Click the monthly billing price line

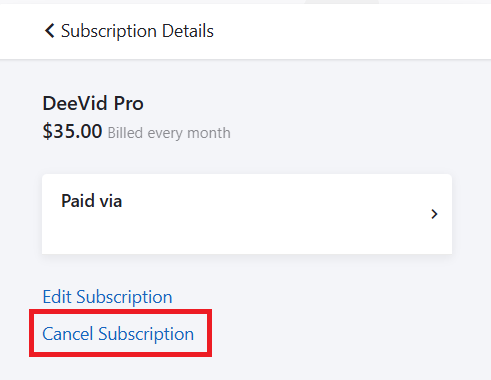coord(137,132)
